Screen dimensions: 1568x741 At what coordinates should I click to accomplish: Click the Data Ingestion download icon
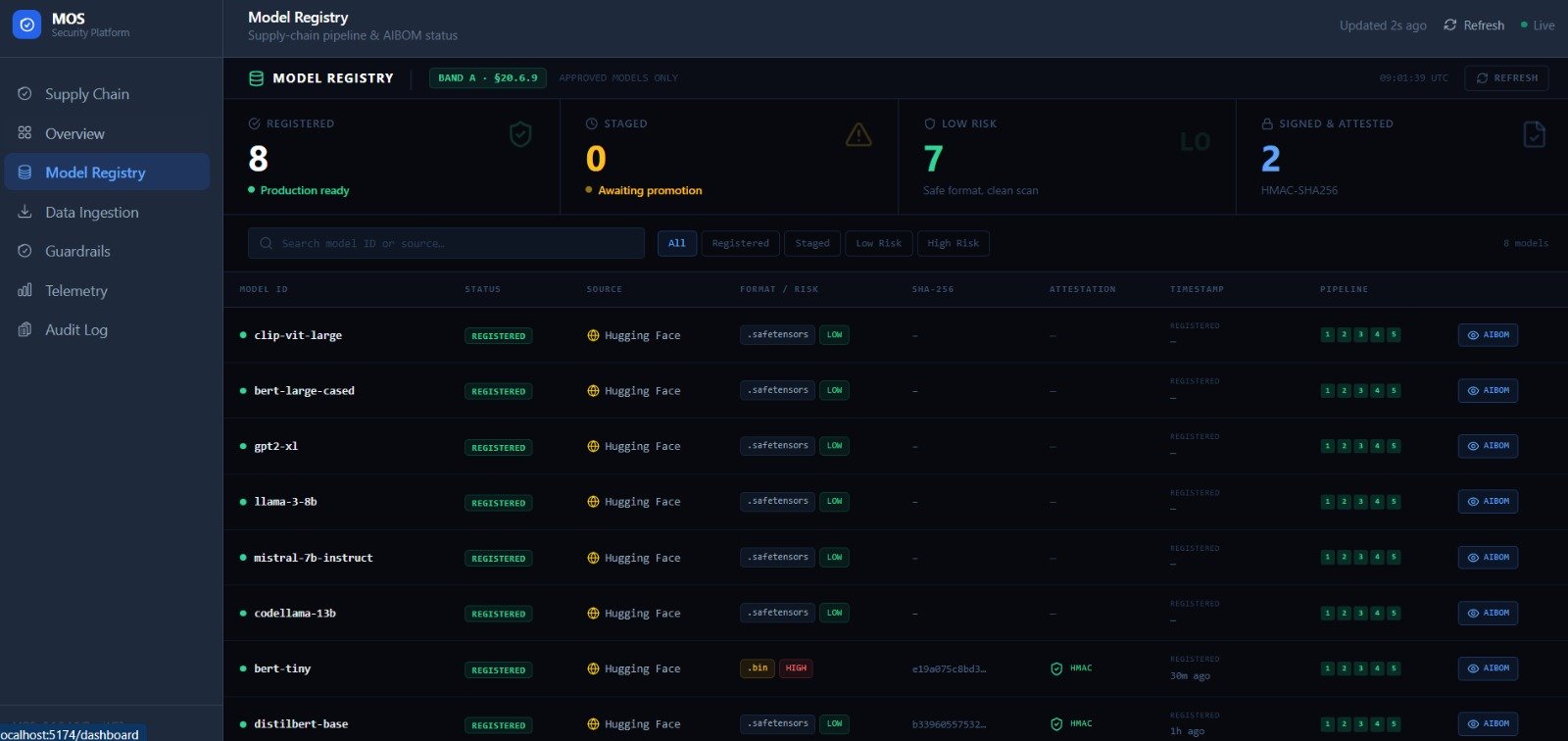click(24, 212)
